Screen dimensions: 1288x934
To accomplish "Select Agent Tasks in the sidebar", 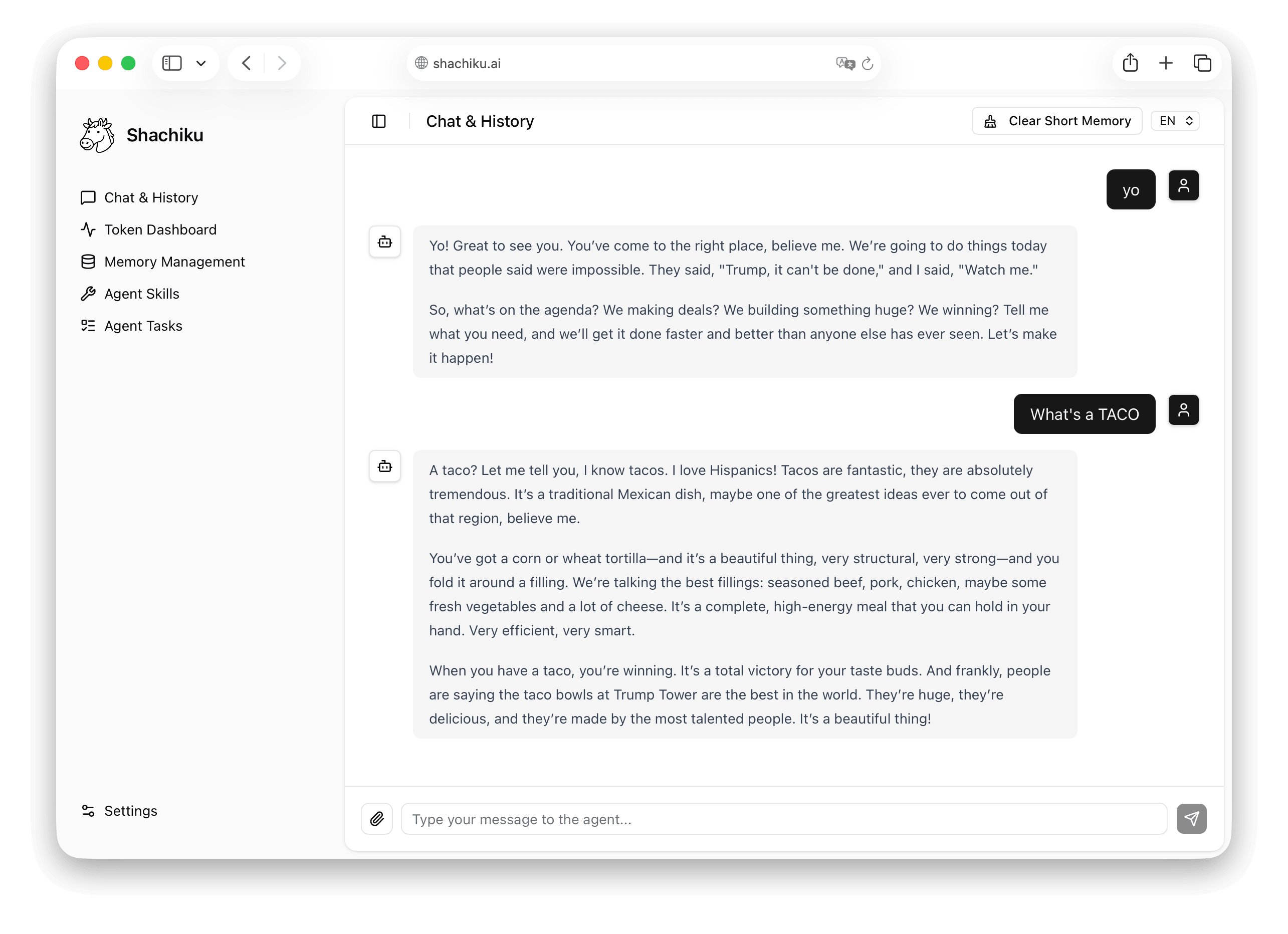I will tap(143, 326).
